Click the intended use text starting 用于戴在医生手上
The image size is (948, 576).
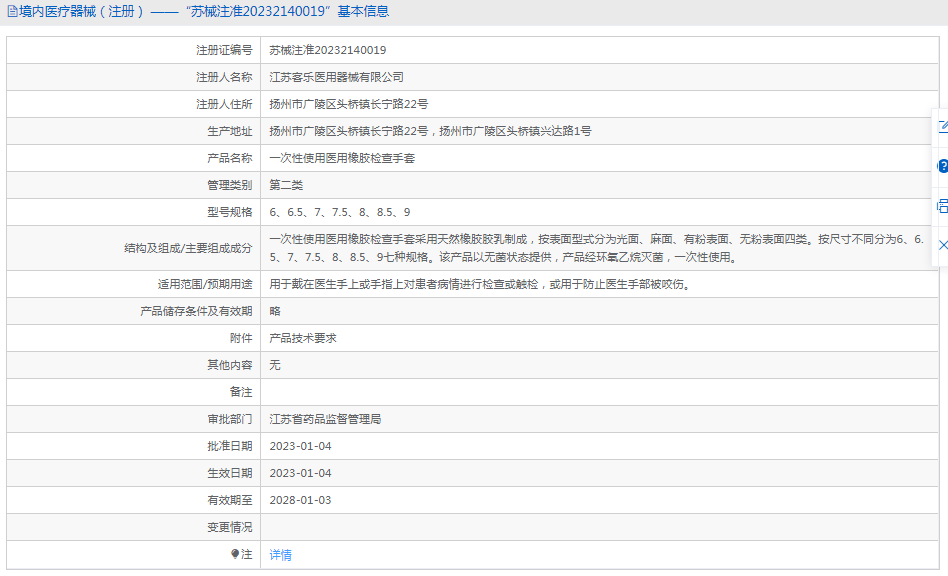point(480,284)
